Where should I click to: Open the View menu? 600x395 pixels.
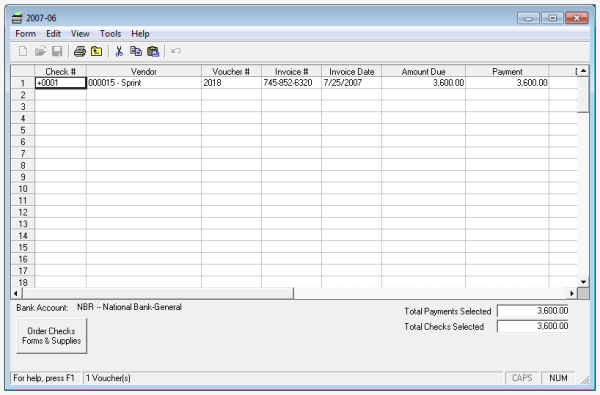coord(80,34)
